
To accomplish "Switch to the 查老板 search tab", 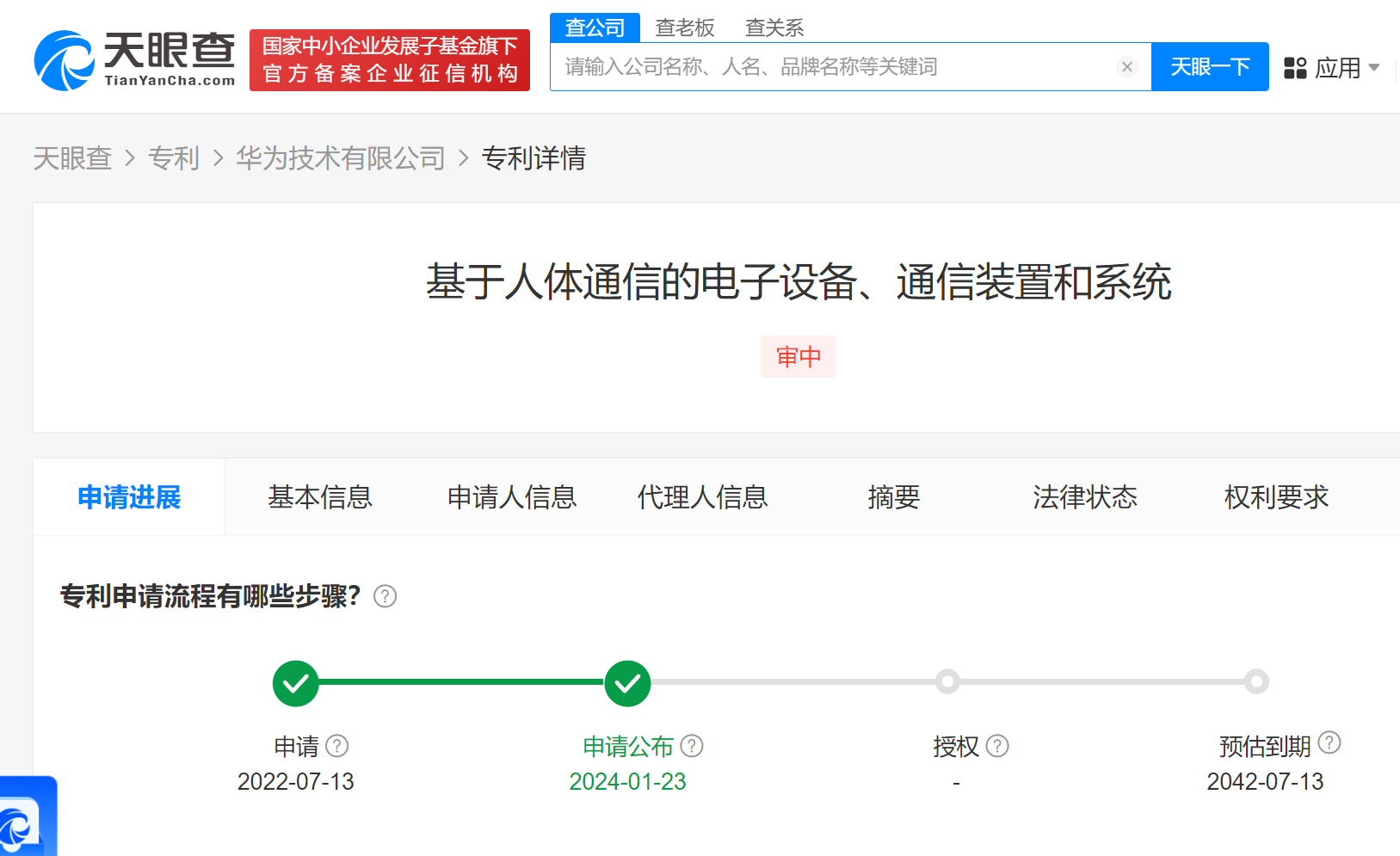I will coord(685,28).
